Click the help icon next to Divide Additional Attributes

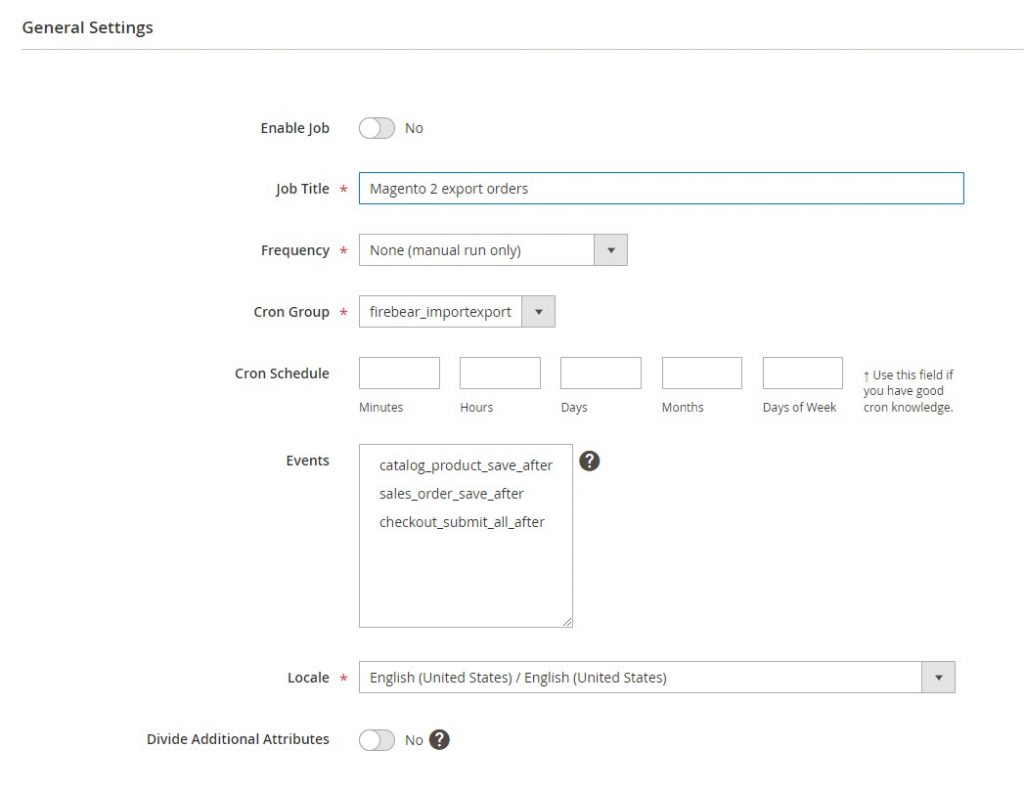(439, 740)
